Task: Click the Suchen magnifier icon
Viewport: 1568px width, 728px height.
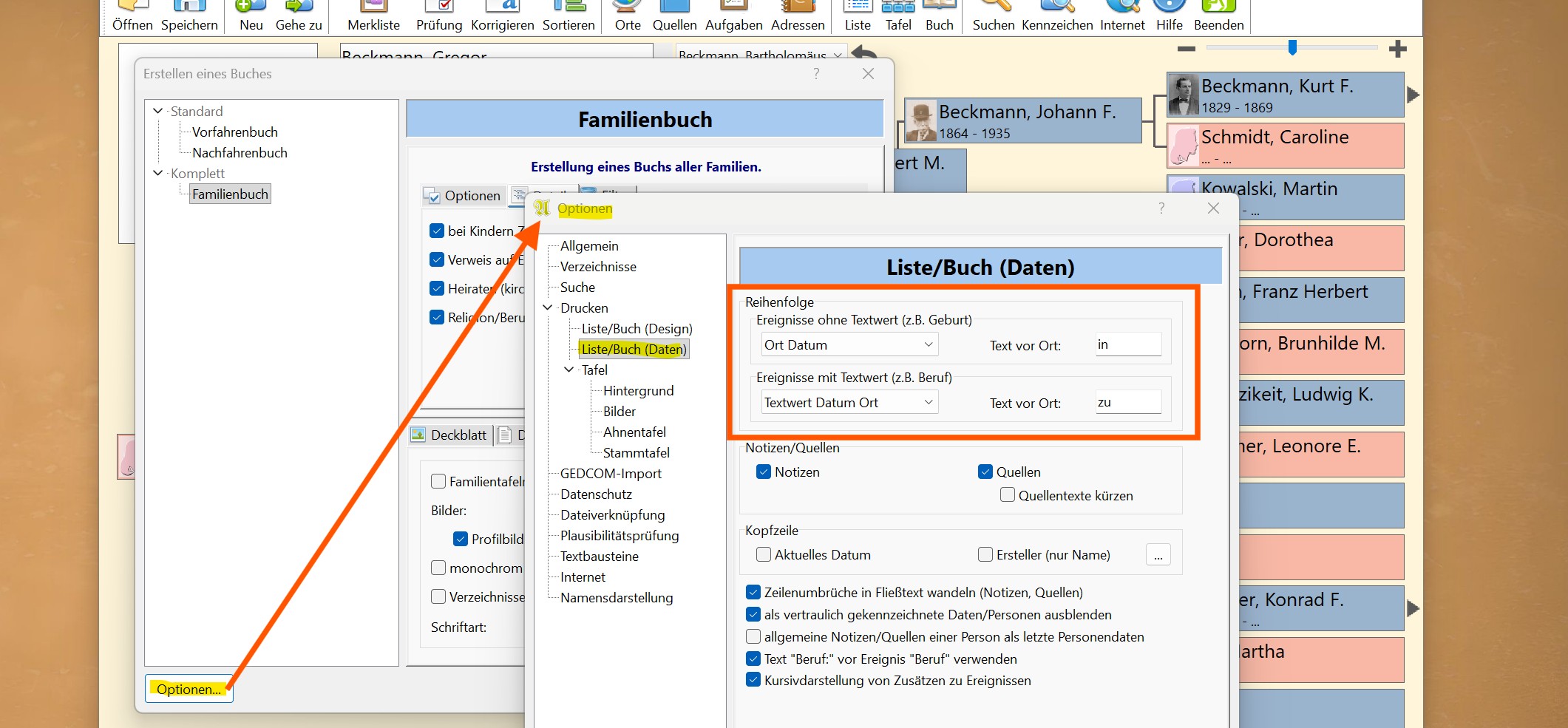Action: [993, 15]
